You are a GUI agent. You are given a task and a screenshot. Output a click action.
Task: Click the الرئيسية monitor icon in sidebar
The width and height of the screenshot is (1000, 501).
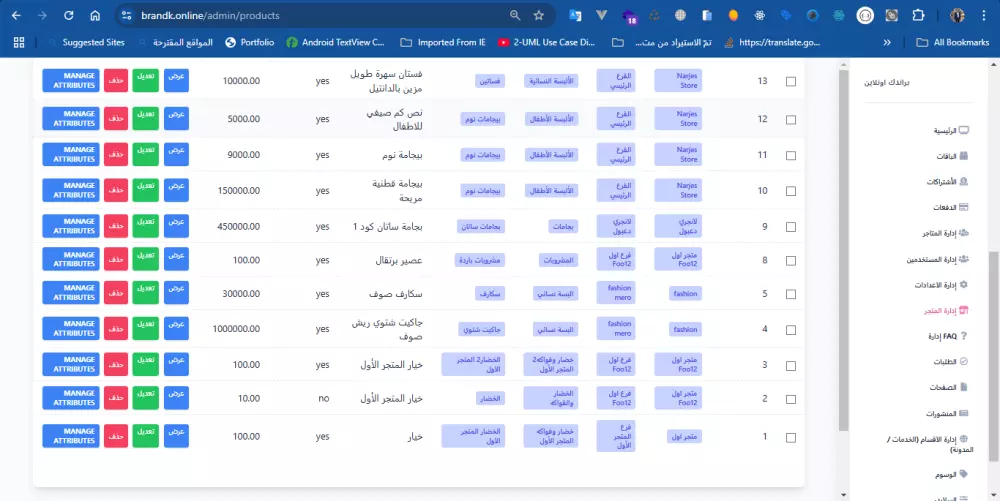coord(964,130)
